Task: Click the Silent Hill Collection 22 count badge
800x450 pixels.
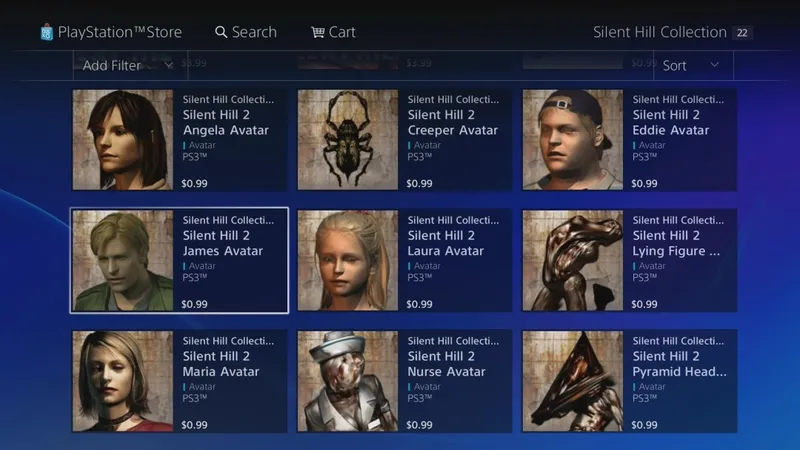Action: [742, 33]
